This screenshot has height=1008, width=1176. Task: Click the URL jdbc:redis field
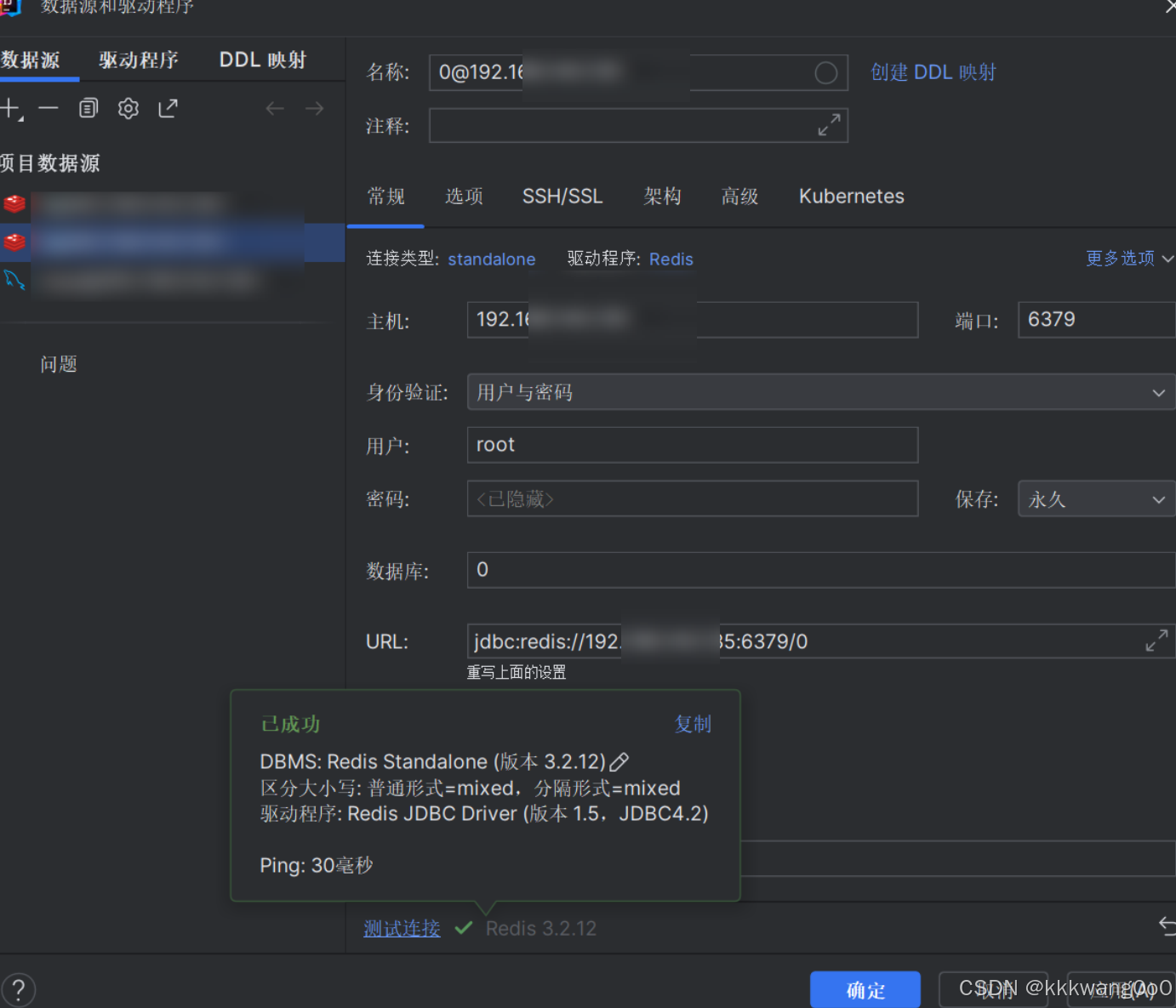coord(821,641)
